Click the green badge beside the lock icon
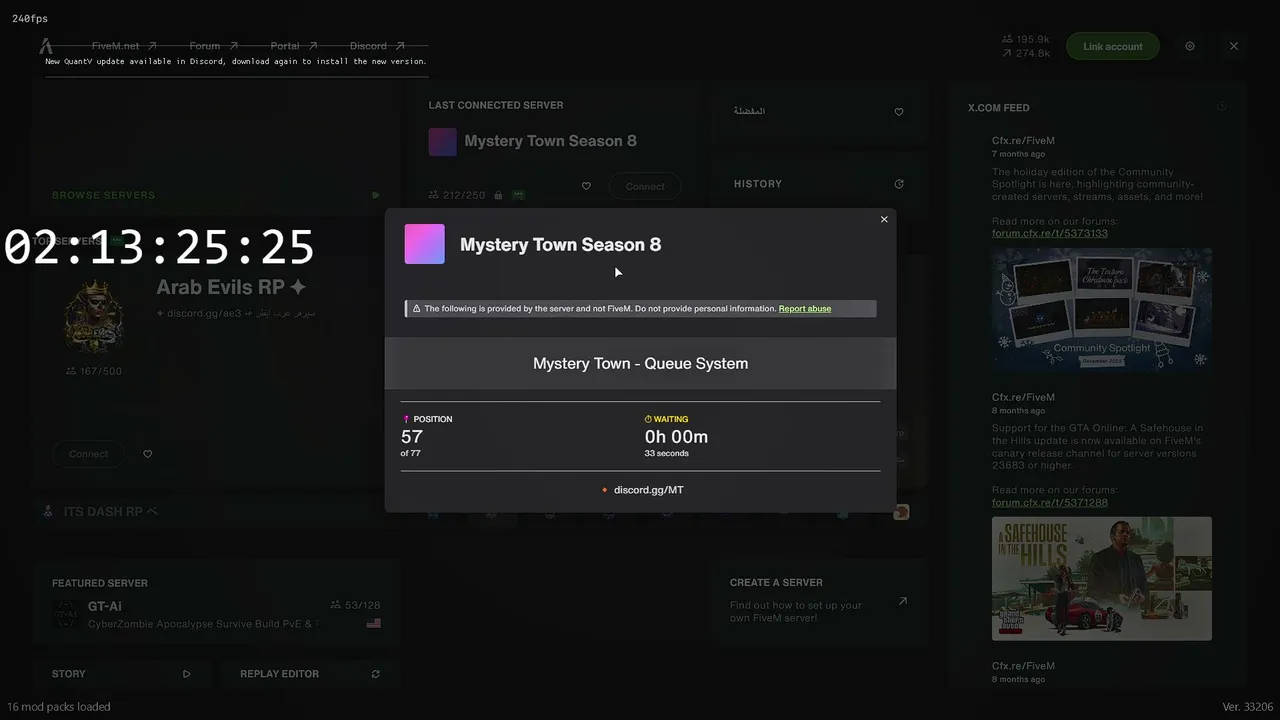The height and width of the screenshot is (720, 1280). coord(518,195)
